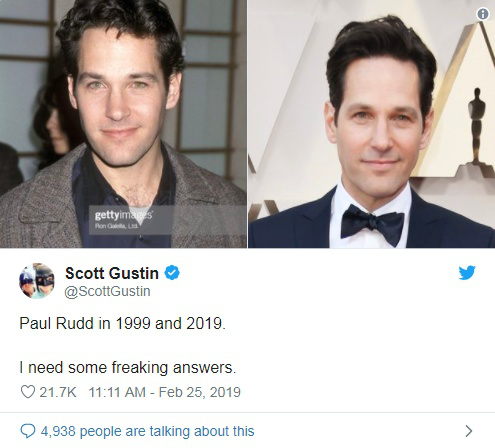The width and height of the screenshot is (495, 448).
Task: Open the left photo with the gray coat
Action: coord(123,124)
